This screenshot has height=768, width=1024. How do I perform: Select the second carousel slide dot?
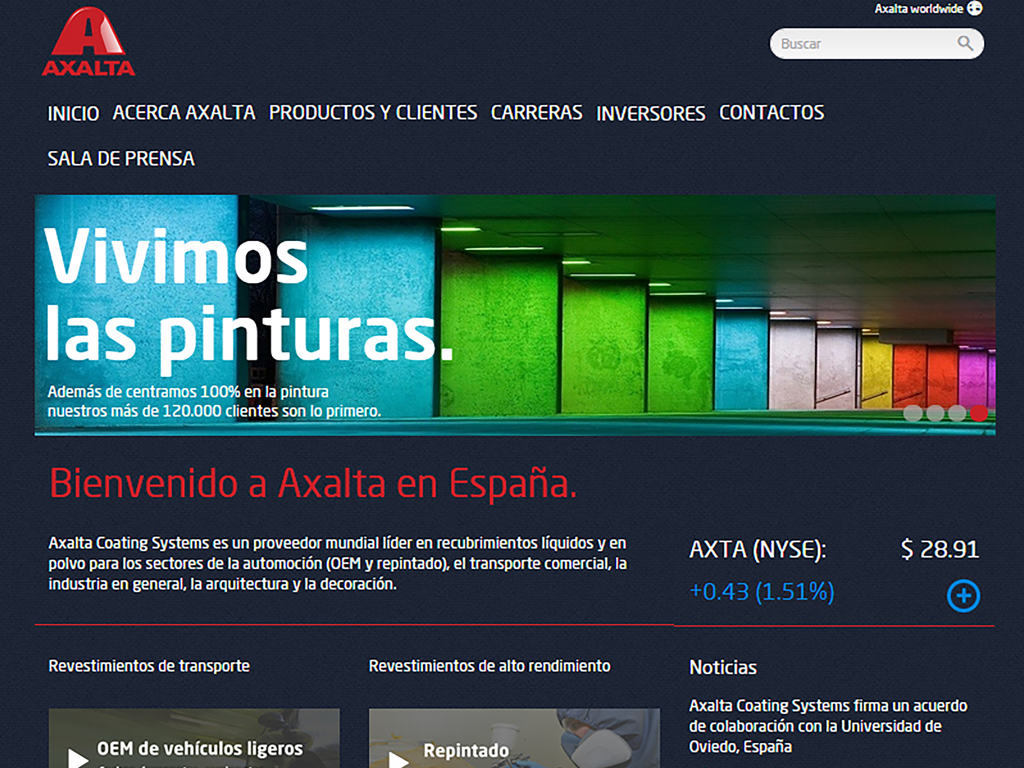pyautogui.click(x=935, y=413)
